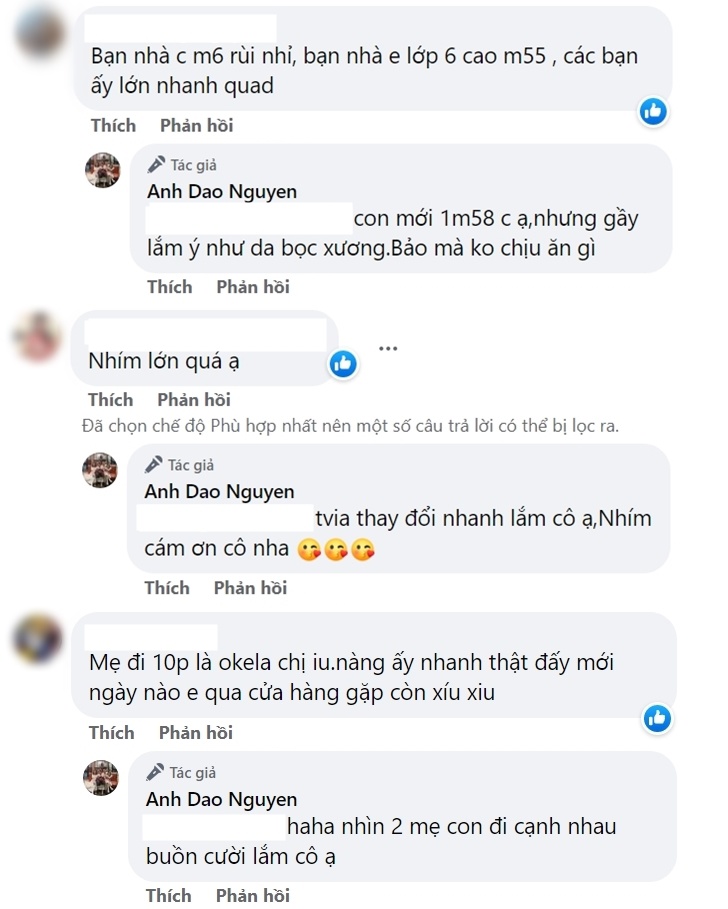Click Anh Dao Nguyen's name on the bottom reply
The image size is (728, 909).
pyautogui.click(x=224, y=798)
